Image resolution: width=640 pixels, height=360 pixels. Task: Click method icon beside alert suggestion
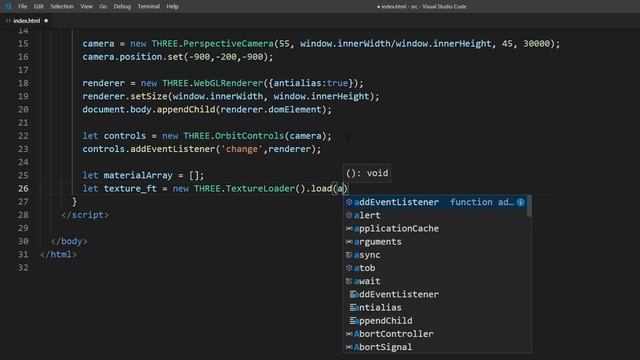pos(349,215)
